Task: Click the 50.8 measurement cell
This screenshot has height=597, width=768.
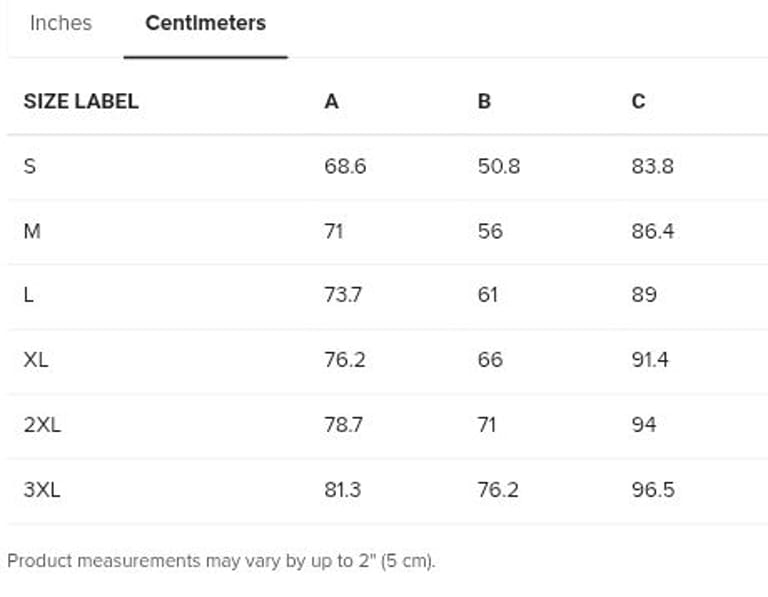Action: [x=499, y=166]
